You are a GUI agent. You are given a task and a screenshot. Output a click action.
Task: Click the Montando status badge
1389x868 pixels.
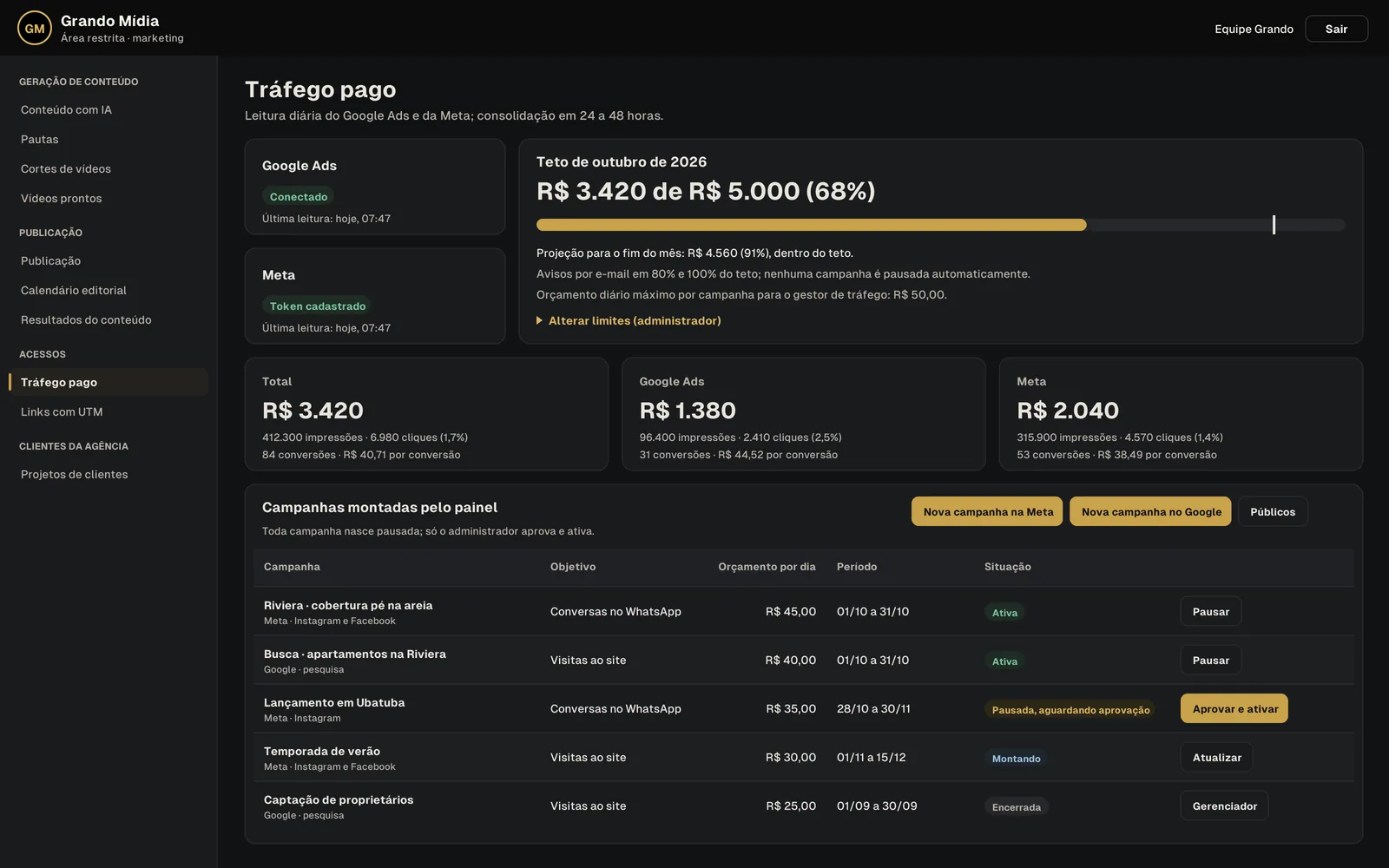(x=1016, y=759)
